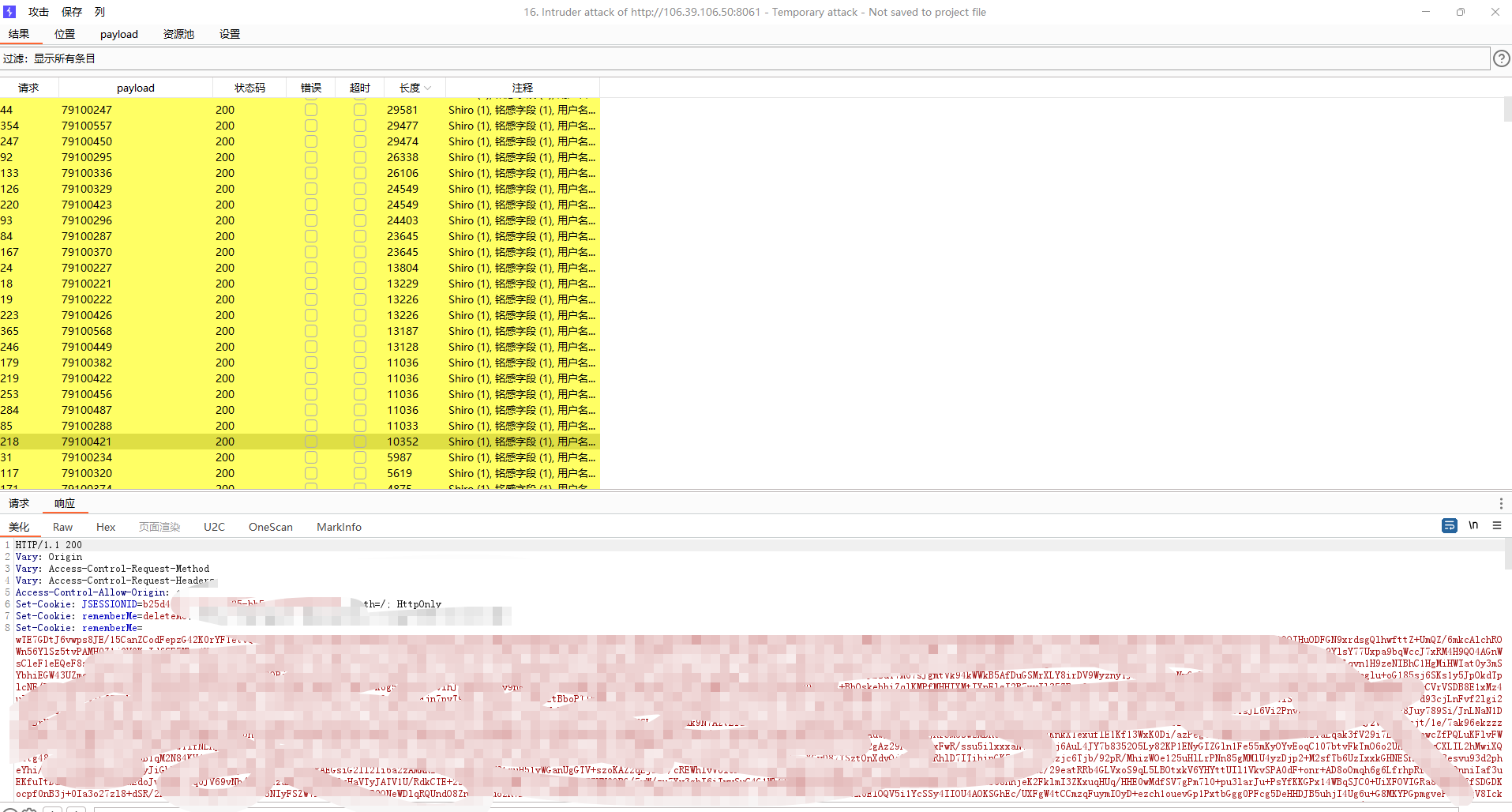Select the OneScan view tab
The image size is (1512, 812).
271,527
